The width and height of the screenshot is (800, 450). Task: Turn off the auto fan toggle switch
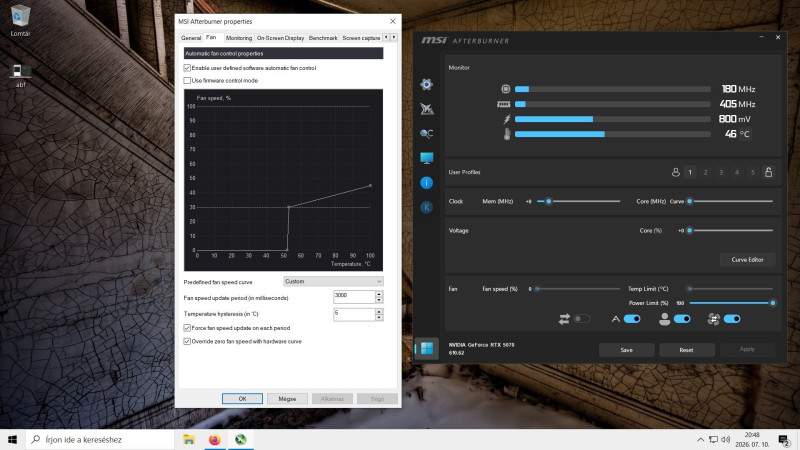[x=632, y=319]
